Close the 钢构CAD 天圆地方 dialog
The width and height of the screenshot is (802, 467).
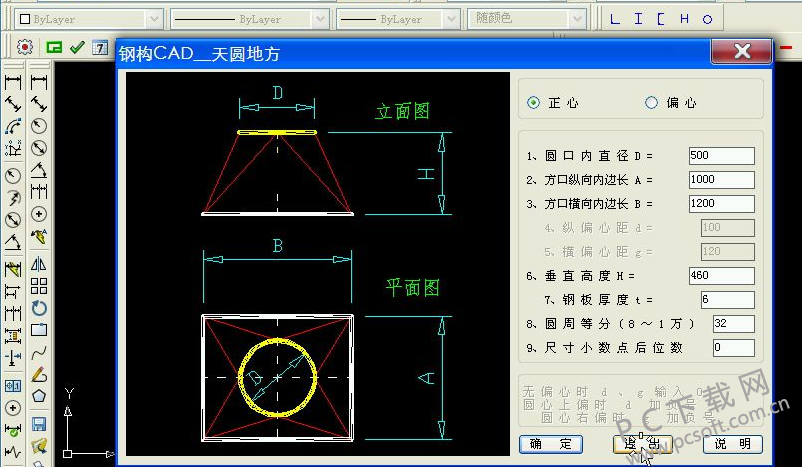742,51
